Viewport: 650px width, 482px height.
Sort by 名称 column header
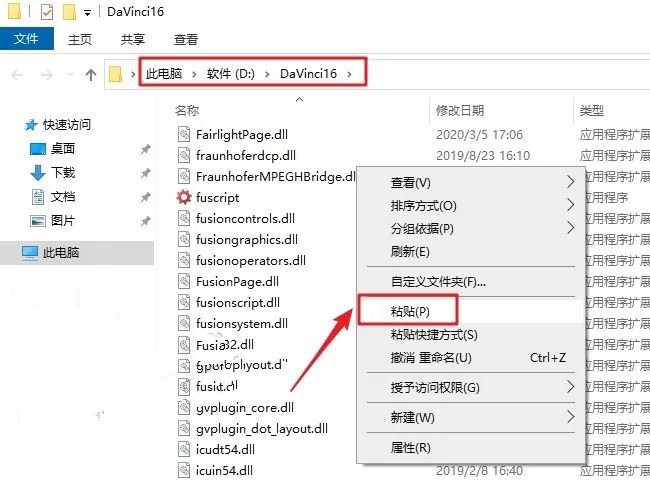click(187, 110)
